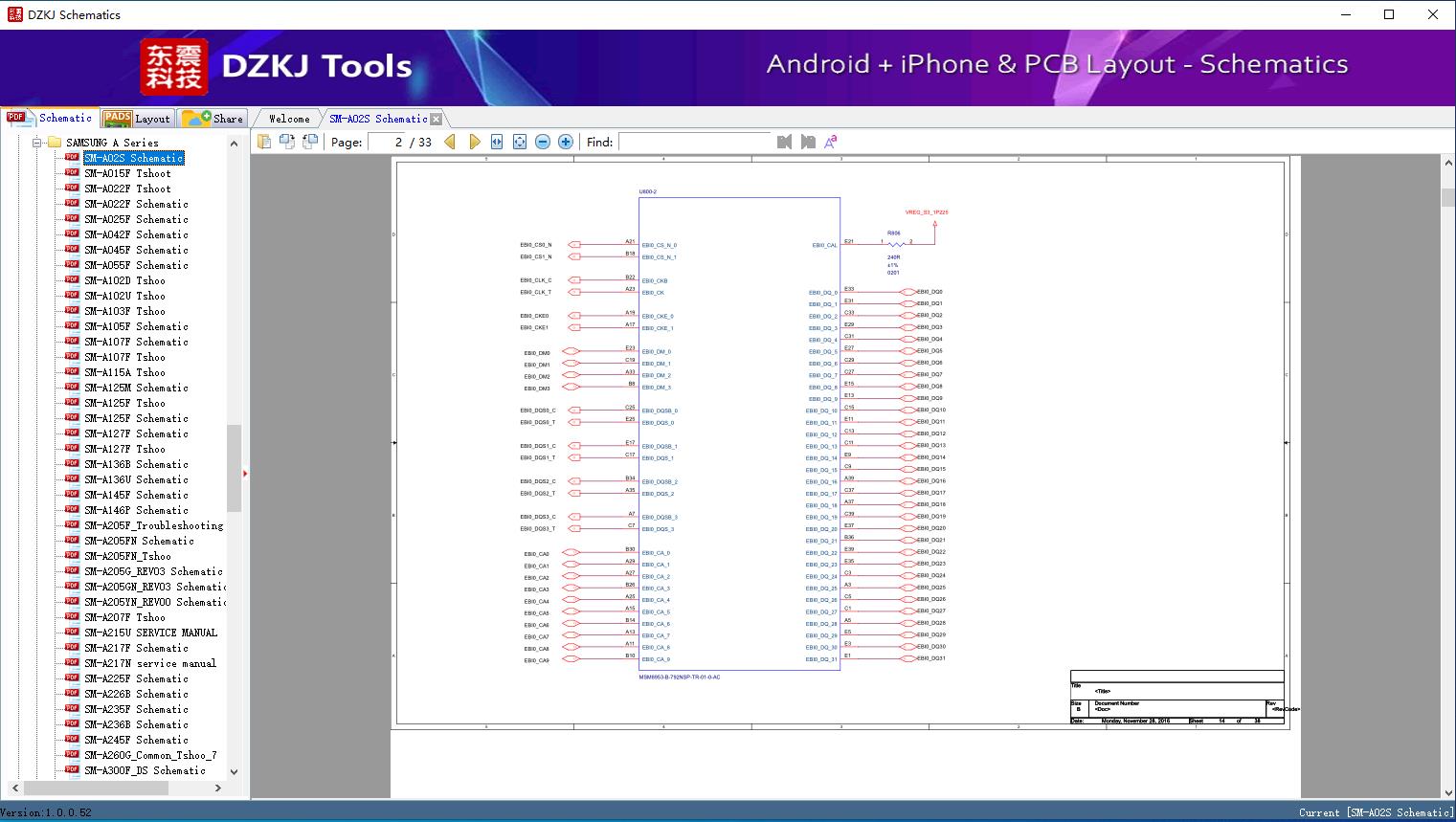
Task: Open SM-A146P Schematic entry
Action: tap(136, 510)
